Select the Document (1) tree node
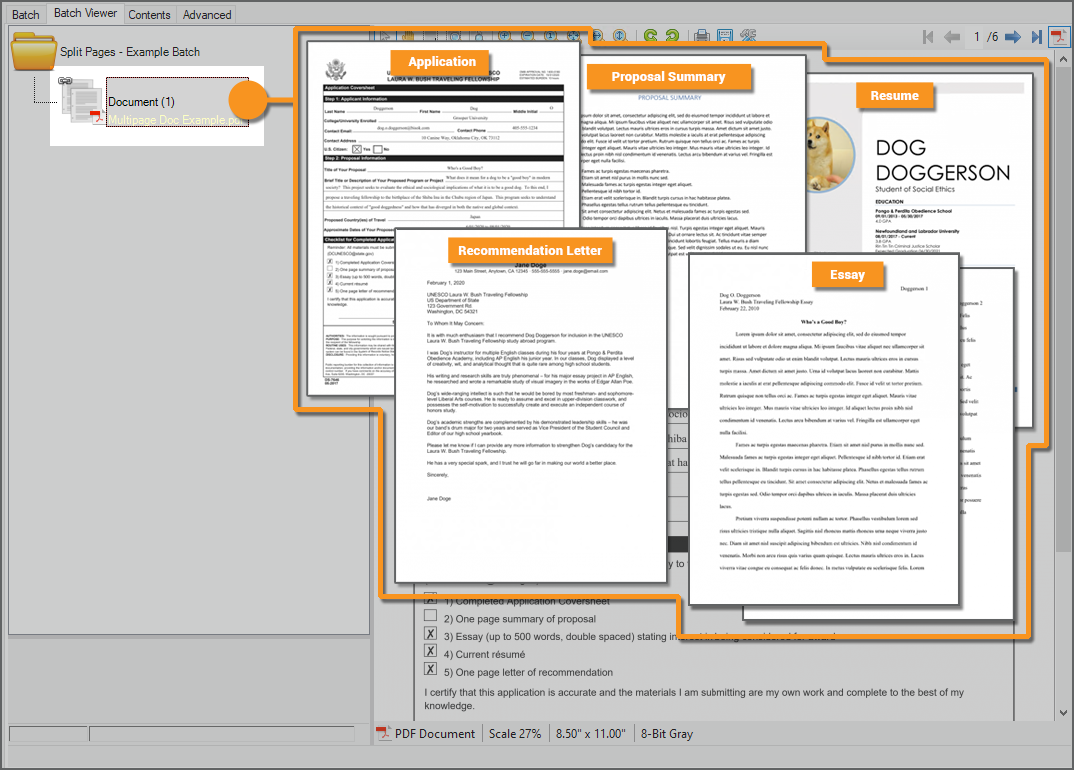The height and width of the screenshot is (770, 1074). [141, 102]
